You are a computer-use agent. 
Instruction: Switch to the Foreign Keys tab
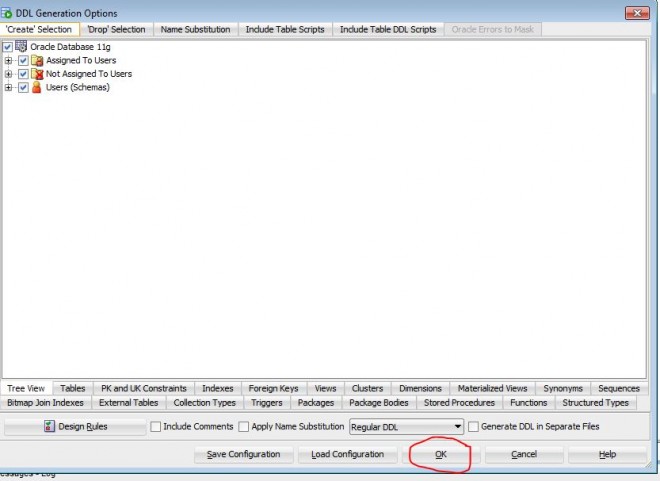[273, 388]
